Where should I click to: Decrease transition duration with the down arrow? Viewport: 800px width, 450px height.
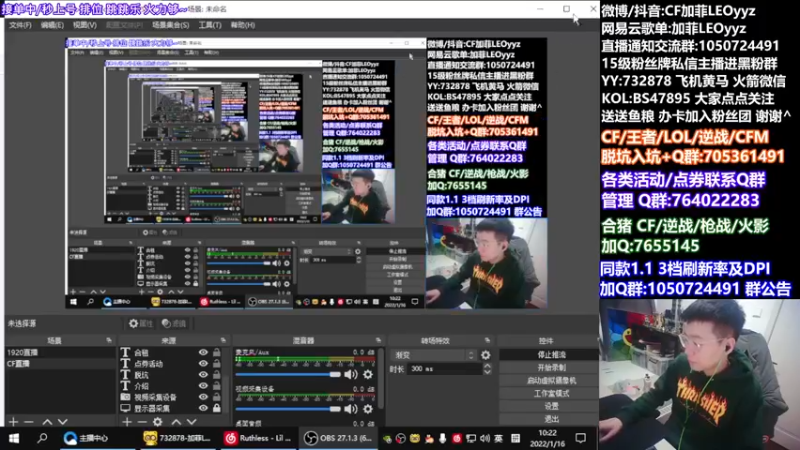487,371
